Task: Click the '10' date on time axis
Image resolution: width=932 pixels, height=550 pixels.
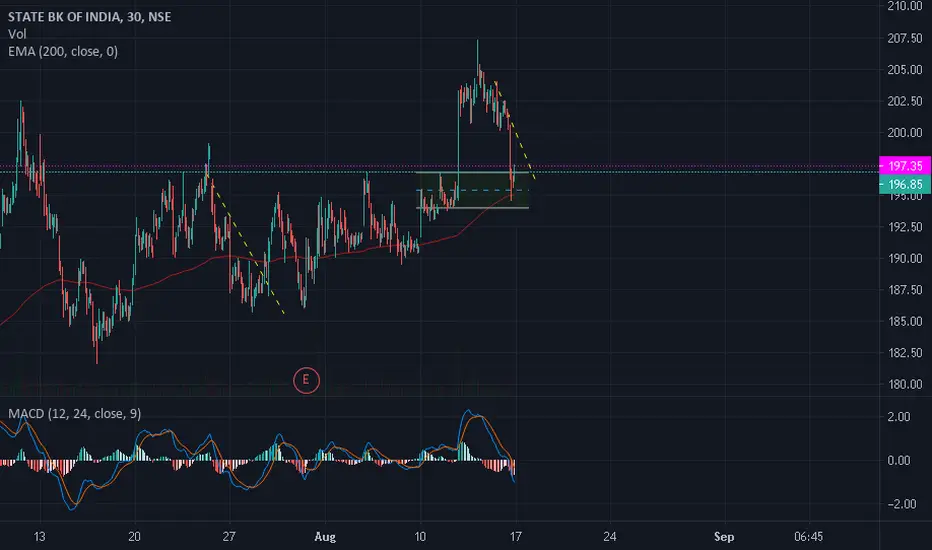Action: (420, 537)
